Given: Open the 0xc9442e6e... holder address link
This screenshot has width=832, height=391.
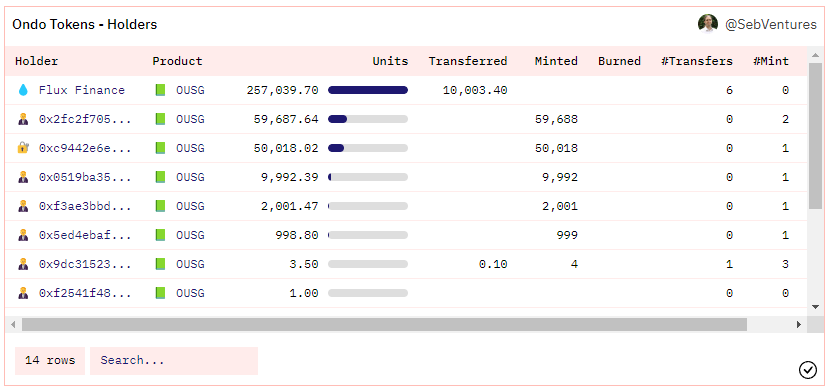Looking at the screenshot, I should point(85,148).
